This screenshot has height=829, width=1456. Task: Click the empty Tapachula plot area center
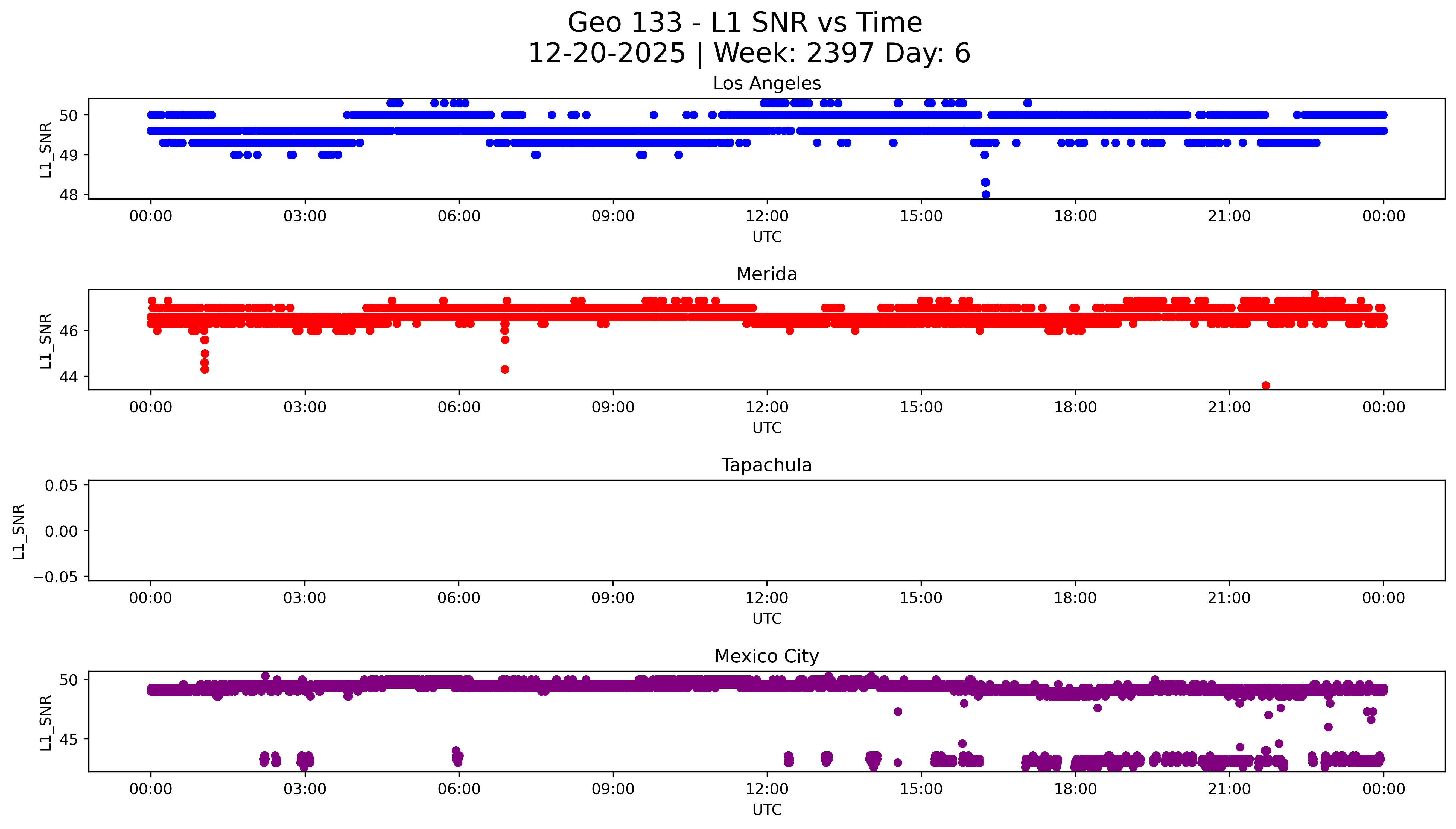coord(766,531)
